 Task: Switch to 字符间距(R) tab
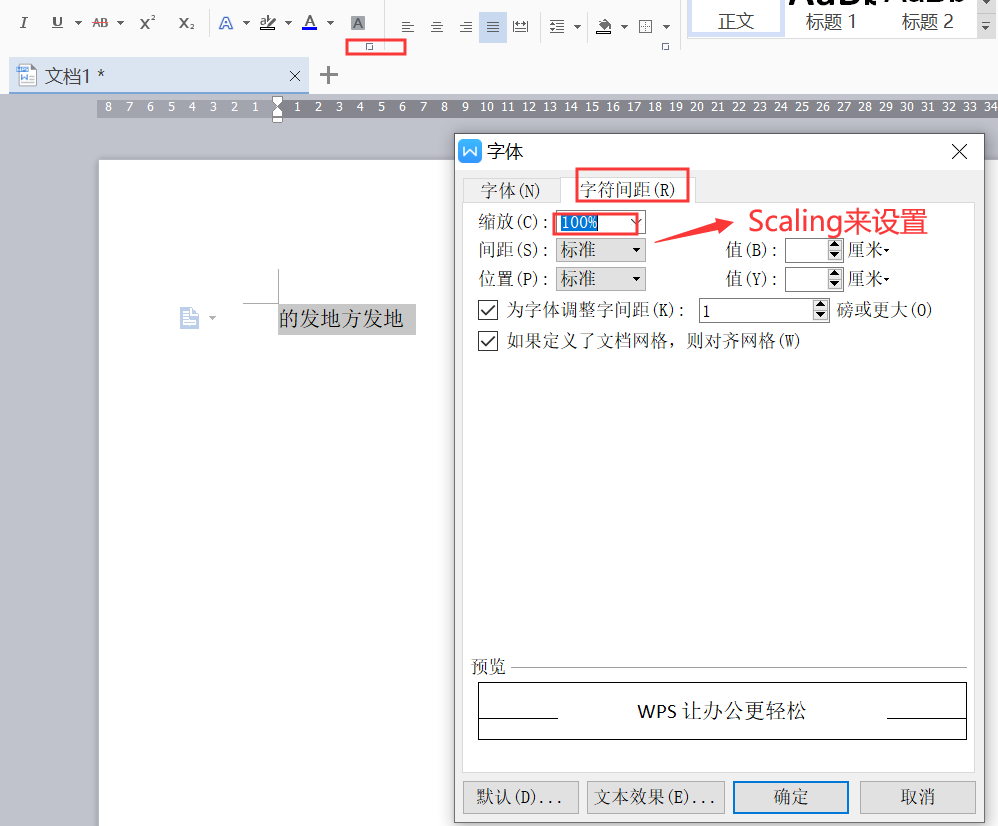click(x=628, y=190)
